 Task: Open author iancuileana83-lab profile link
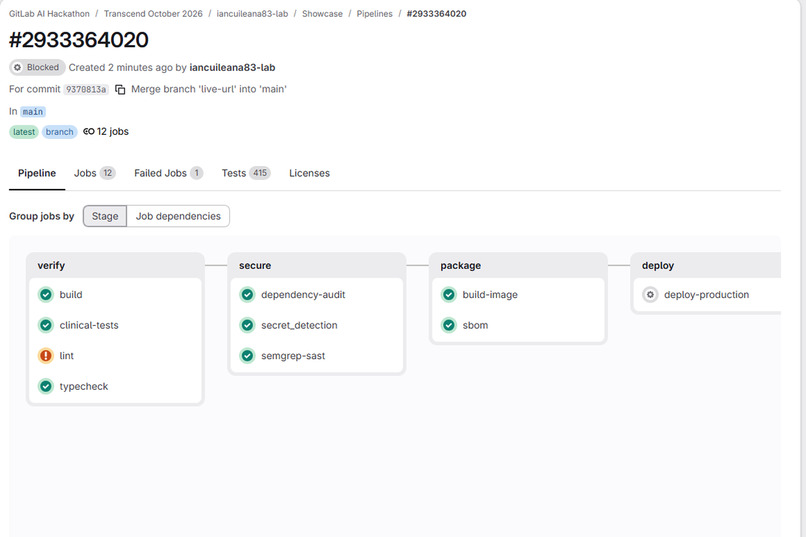[x=232, y=67]
